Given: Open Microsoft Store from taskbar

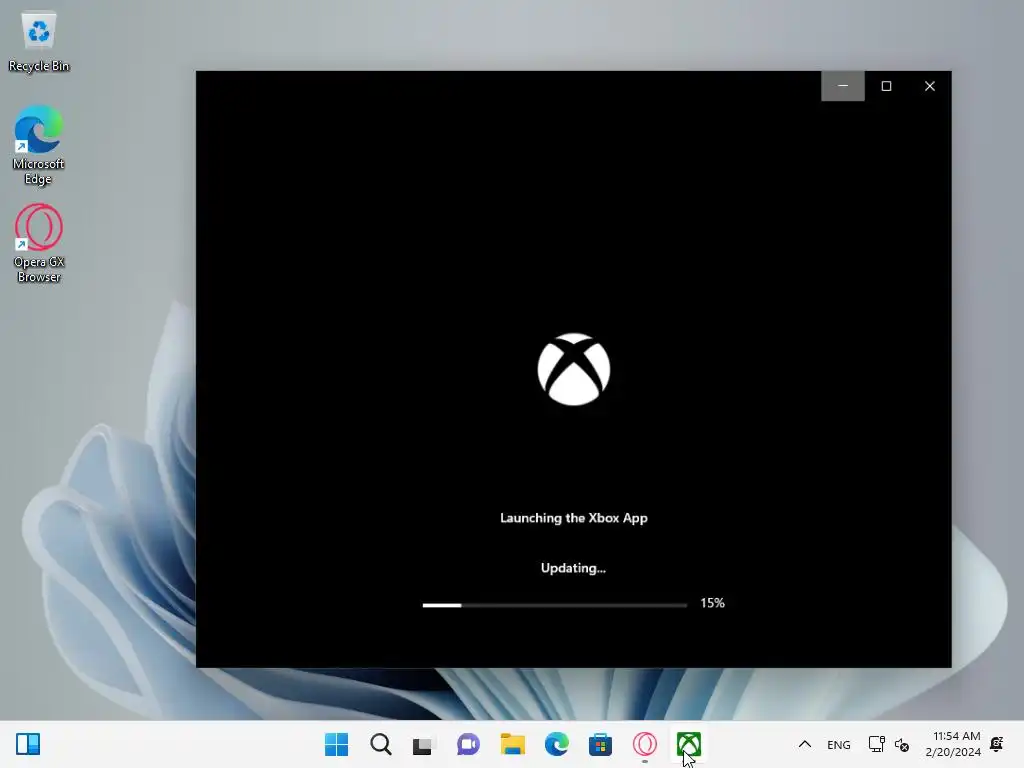Looking at the screenshot, I should click(x=600, y=744).
